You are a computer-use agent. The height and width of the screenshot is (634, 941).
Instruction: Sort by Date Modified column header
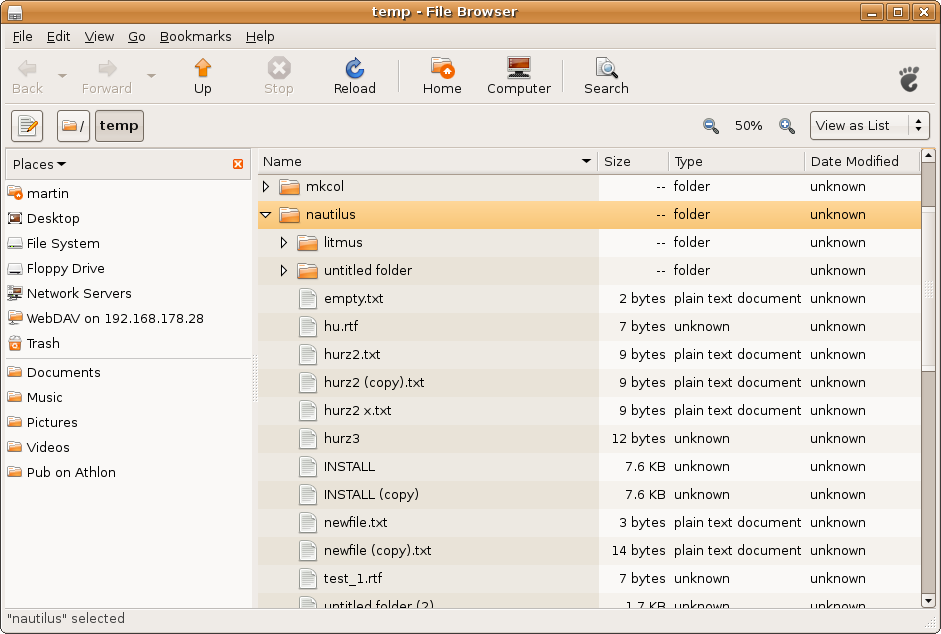click(x=854, y=161)
